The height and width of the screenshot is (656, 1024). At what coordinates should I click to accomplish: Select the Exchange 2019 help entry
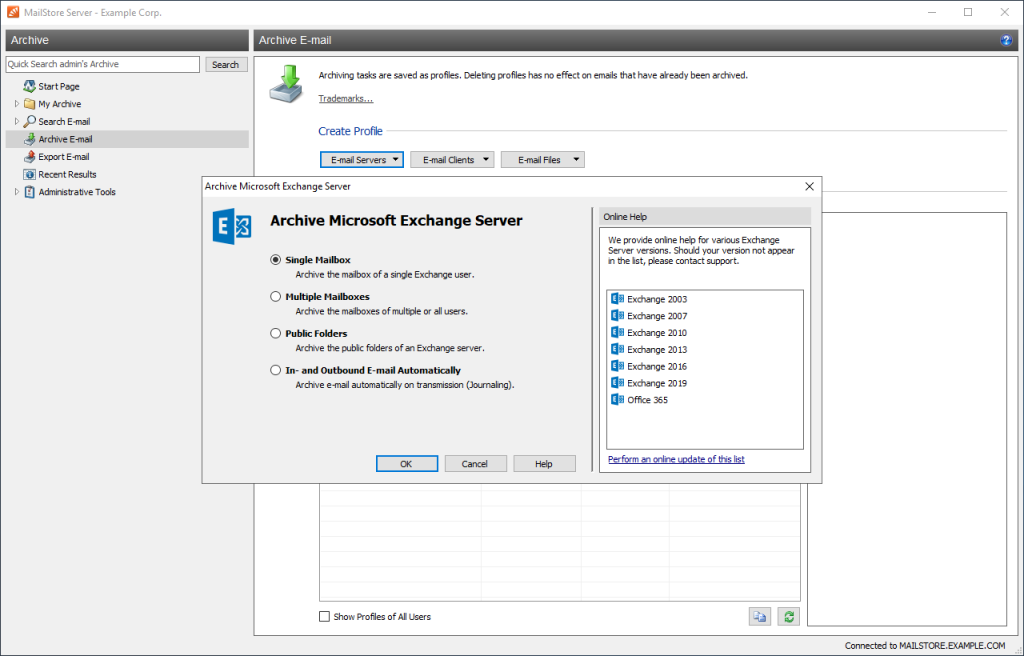[656, 383]
